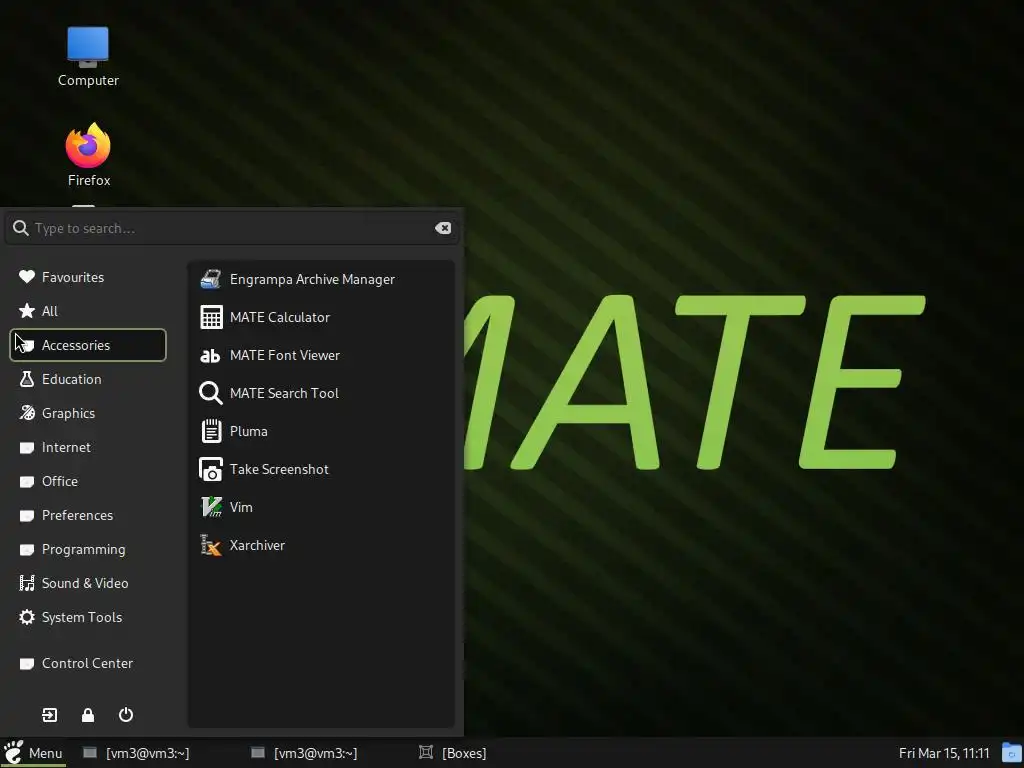
Task: Click the Education flask icon
Action: tap(27, 379)
